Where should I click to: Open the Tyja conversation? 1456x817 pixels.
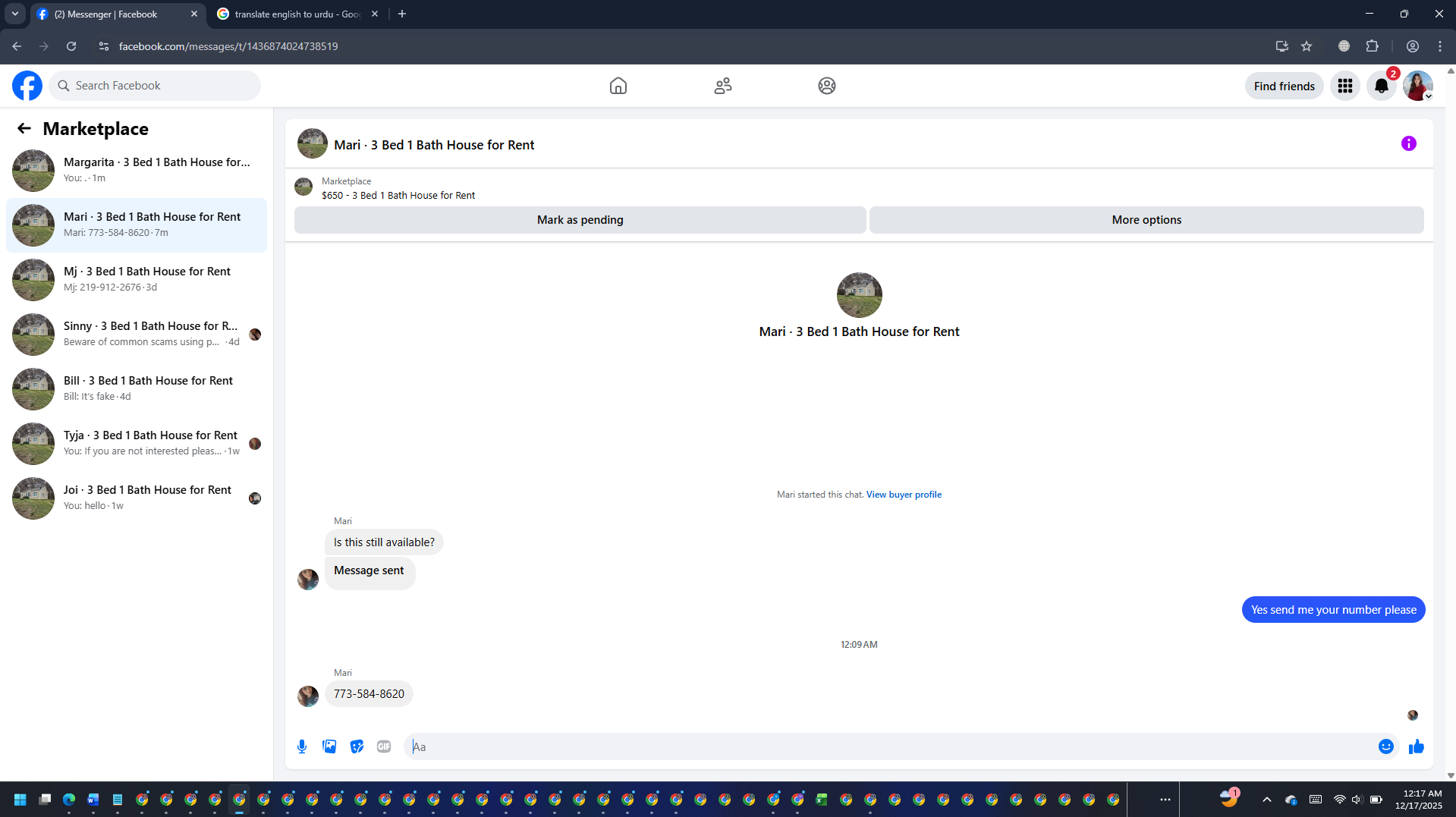[x=137, y=444]
